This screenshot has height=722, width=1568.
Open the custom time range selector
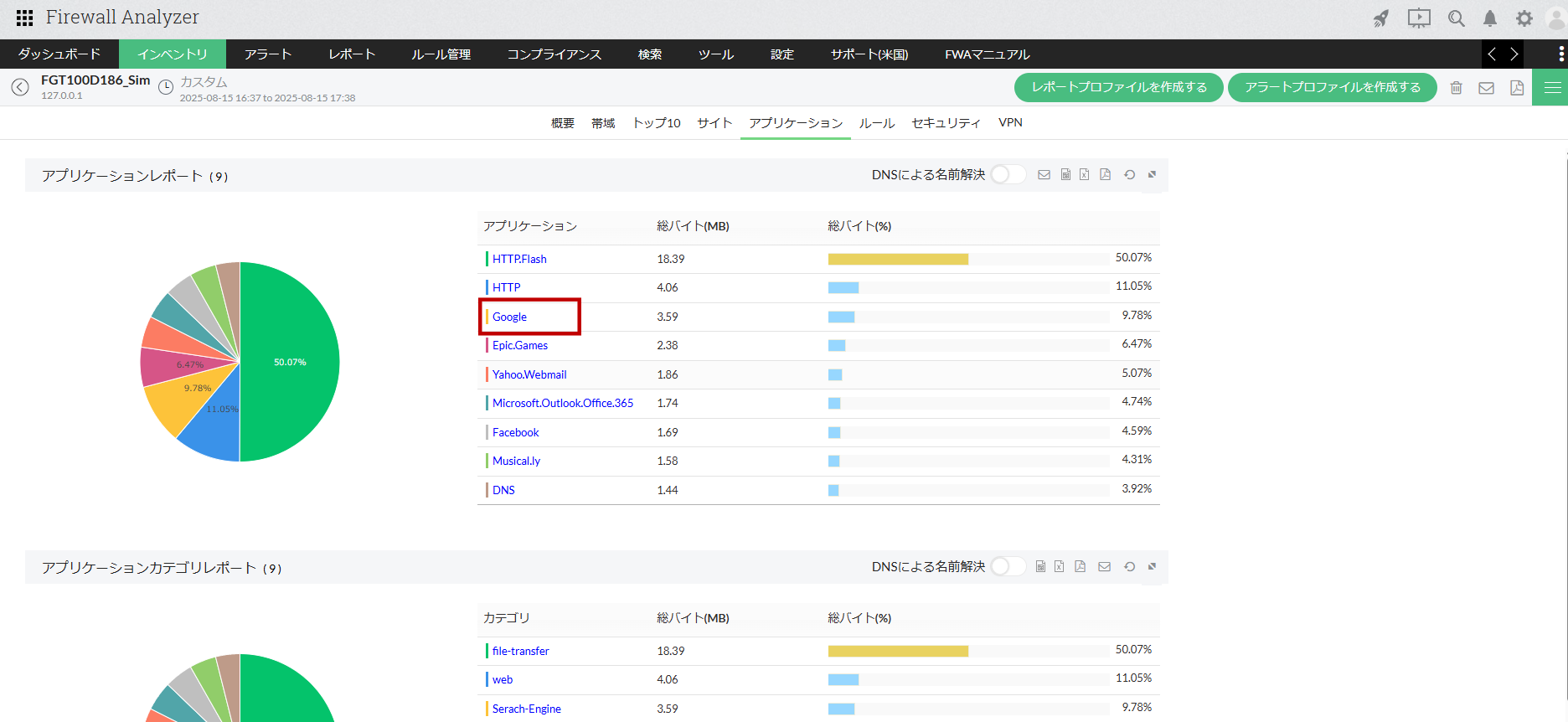click(x=204, y=82)
